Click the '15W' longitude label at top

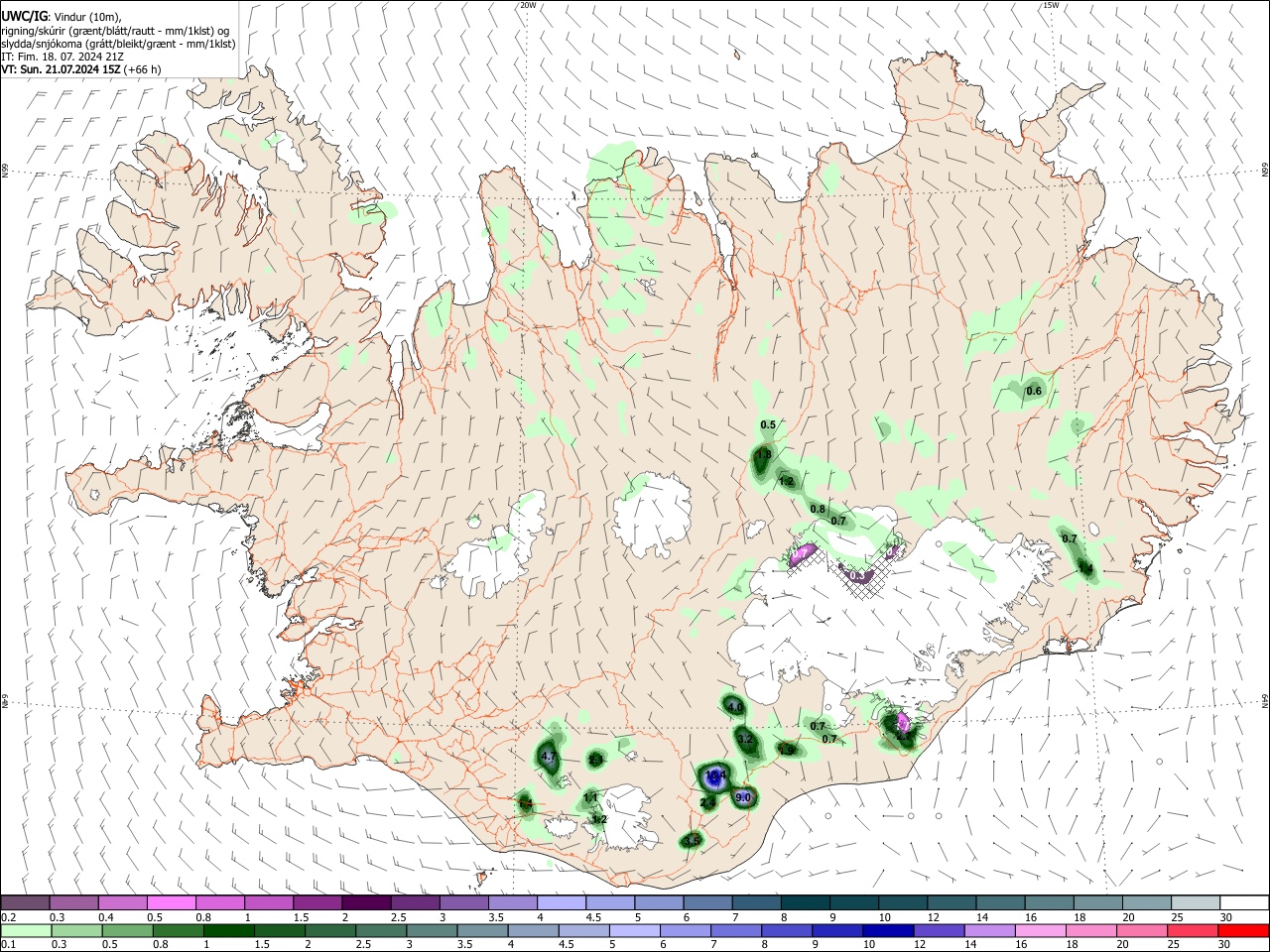coord(1051,5)
